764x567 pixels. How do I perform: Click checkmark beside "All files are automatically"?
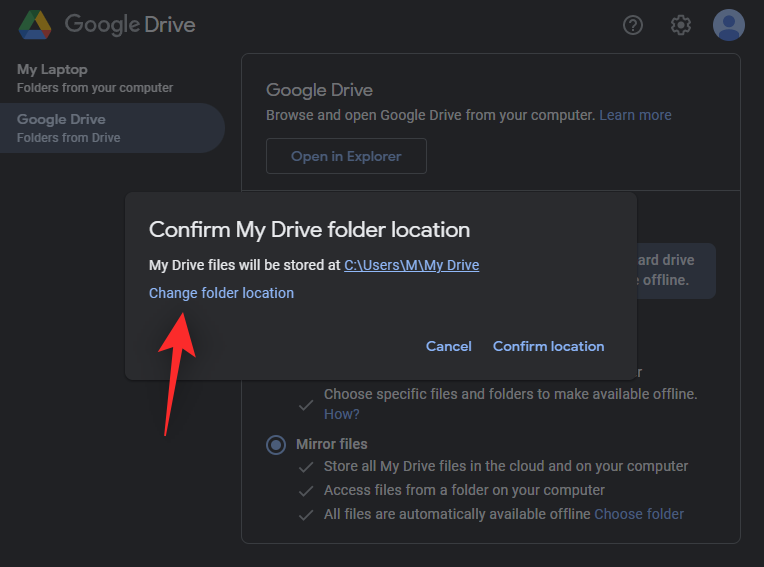[x=306, y=515]
